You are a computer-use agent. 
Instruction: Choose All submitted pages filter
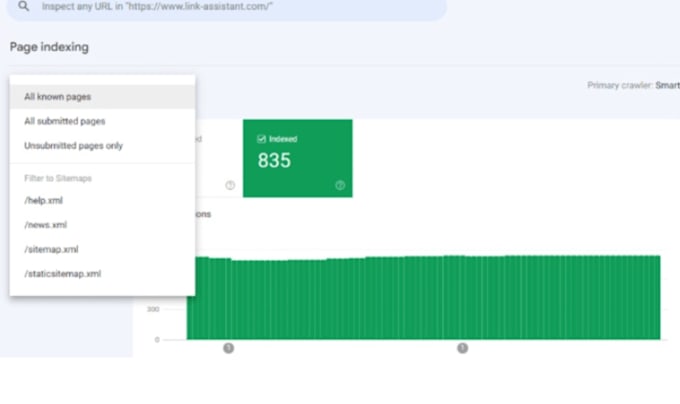[x=102, y=121]
